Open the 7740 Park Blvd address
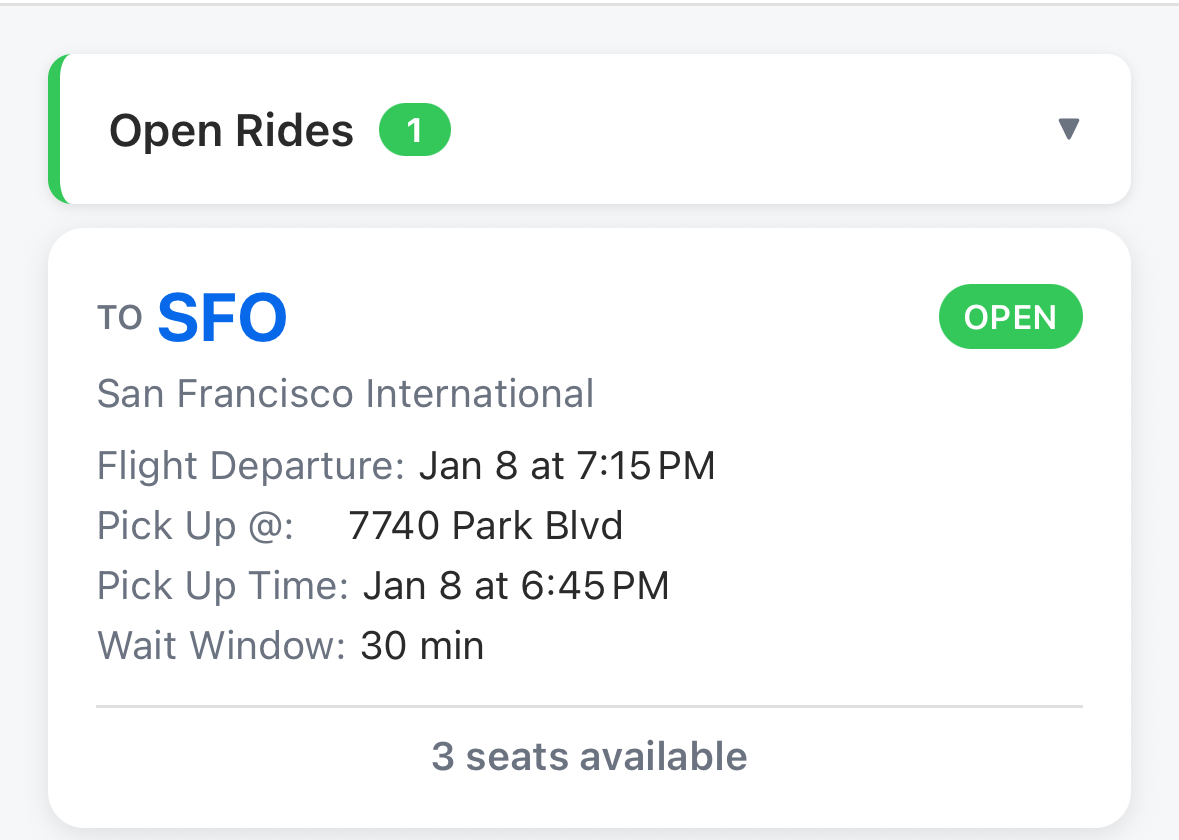Image resolution: width=1179 pixels, height=840 pixels. tap(485, 526)
